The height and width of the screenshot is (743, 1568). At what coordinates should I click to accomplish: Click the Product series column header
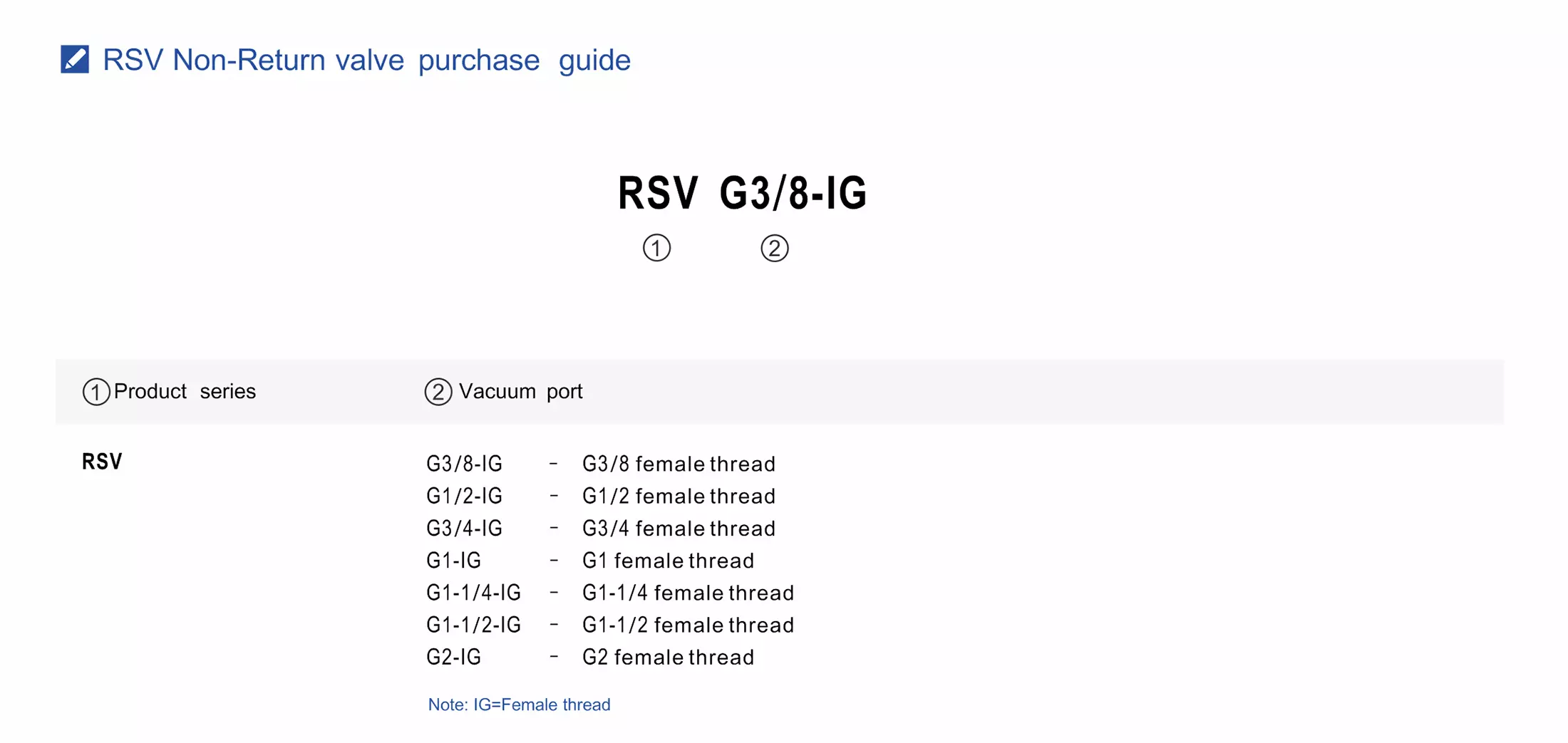[x=185, y=391]
